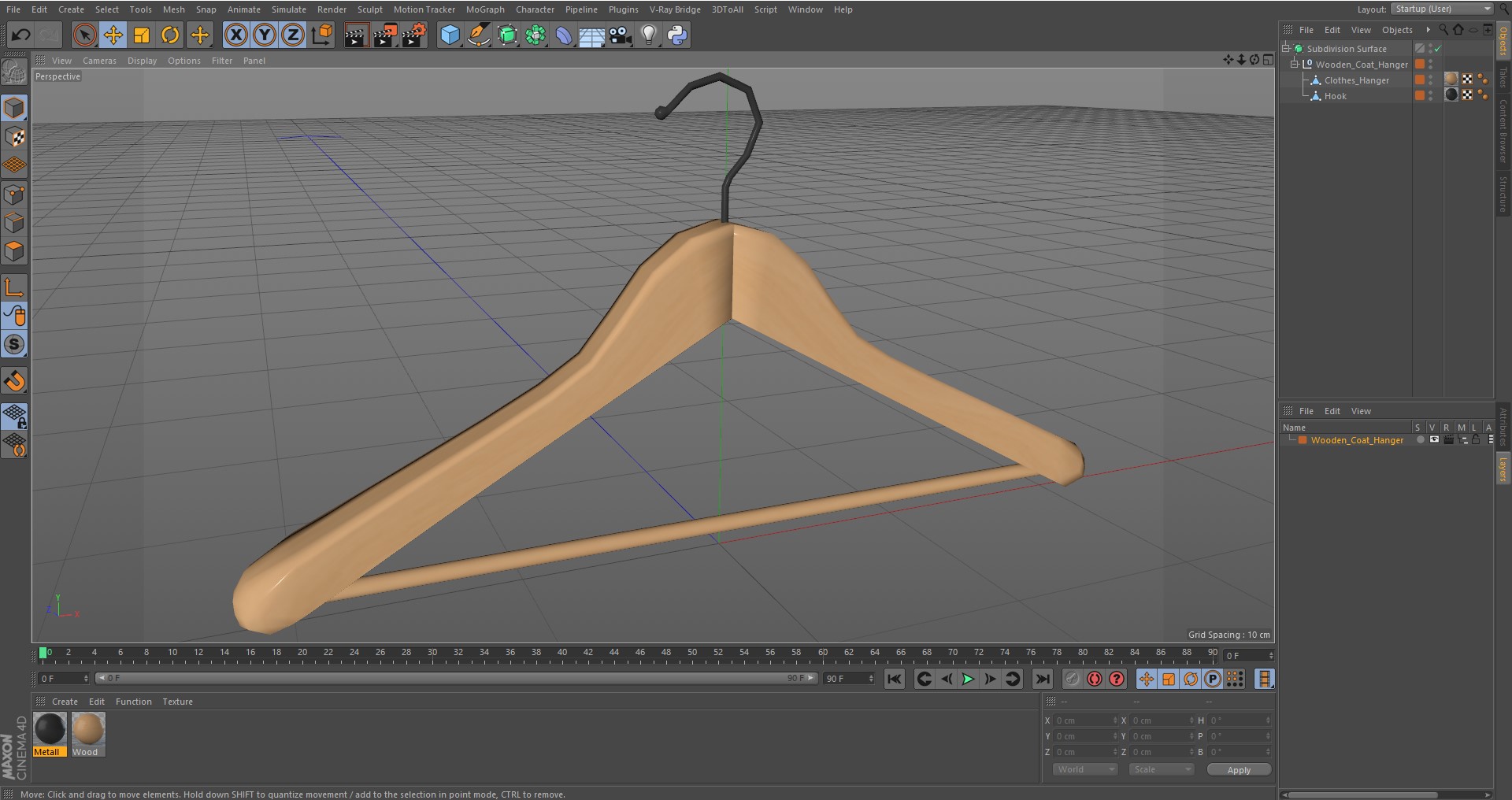The image size is (1512, 800).
Task: Click the Record Active Objects keyframe button
Action: tap(1073, 679)
